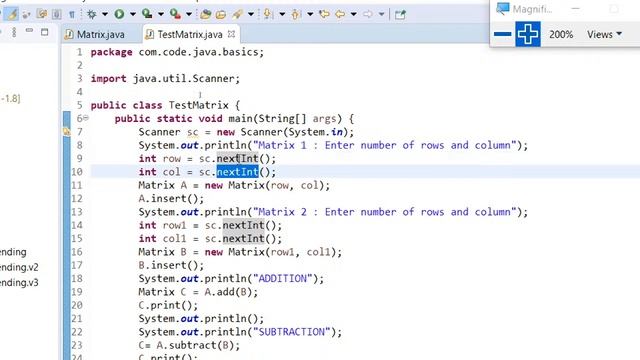Maximize the left side panel
The width and height of the screenshot is (640, 360).
pos(44,32)
